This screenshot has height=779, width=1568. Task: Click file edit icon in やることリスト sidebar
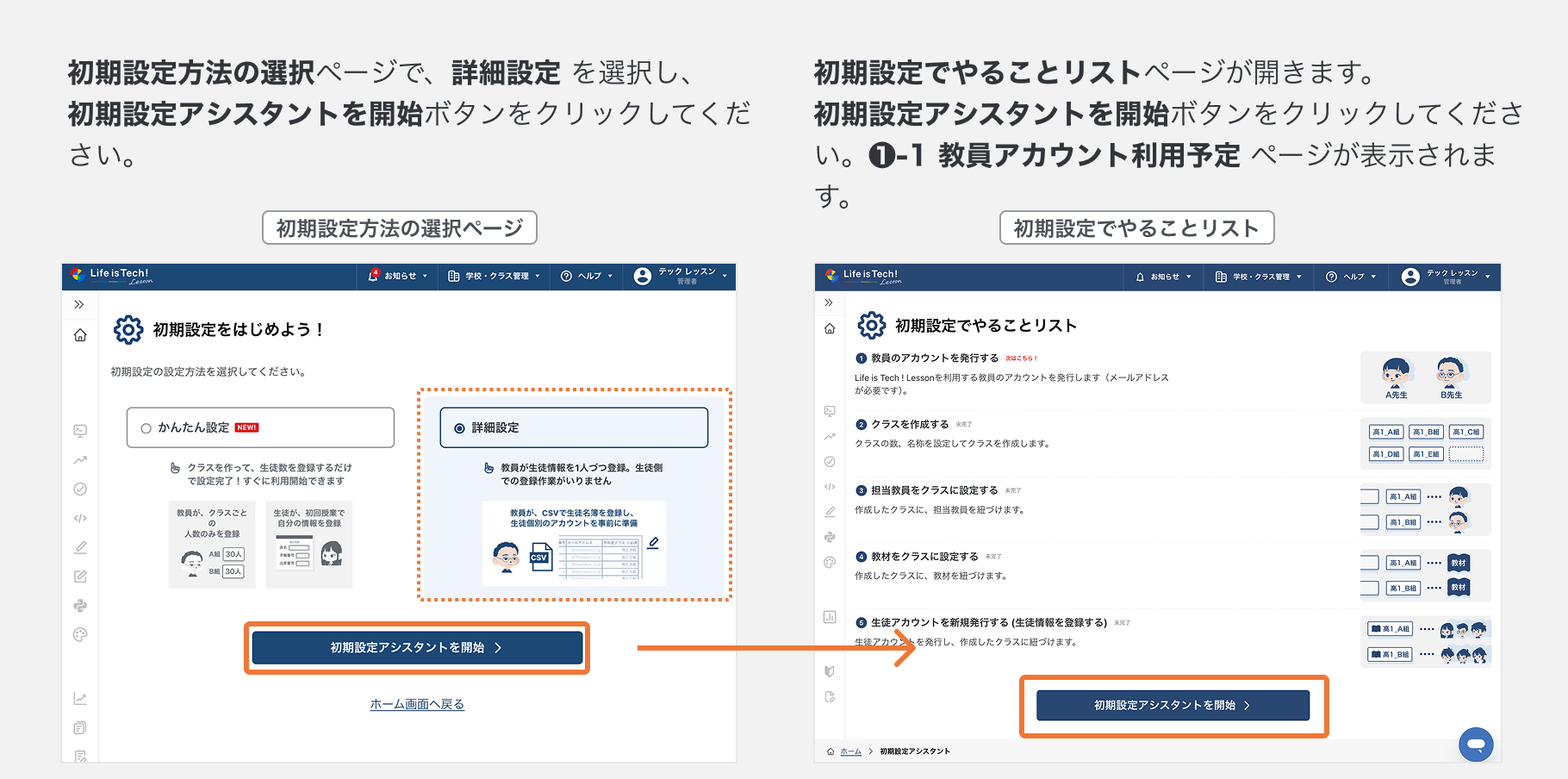click(x=830, y=697)
